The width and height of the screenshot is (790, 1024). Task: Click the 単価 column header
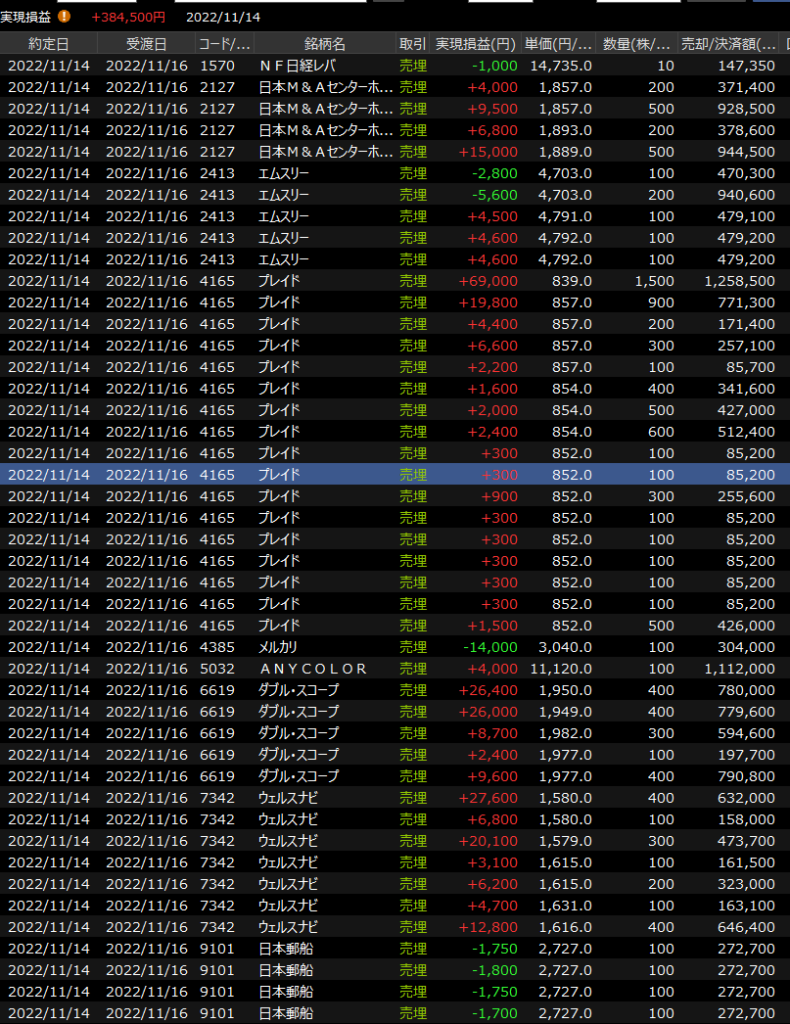pos(558,44)
